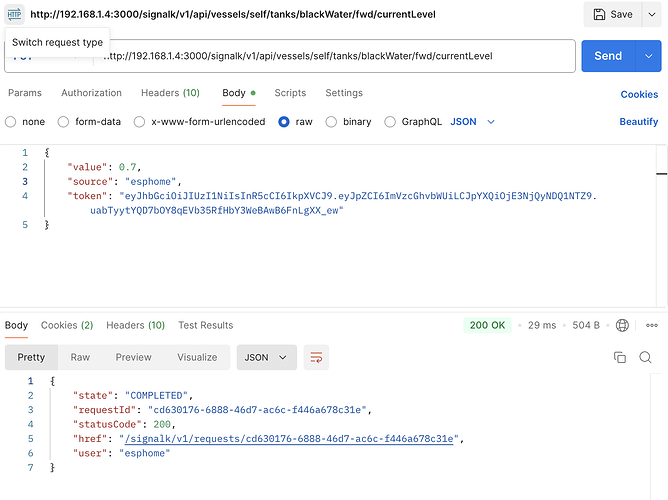Click the Beautify link
The height and width of the screenshot is (500, 668).
(638, 122)
